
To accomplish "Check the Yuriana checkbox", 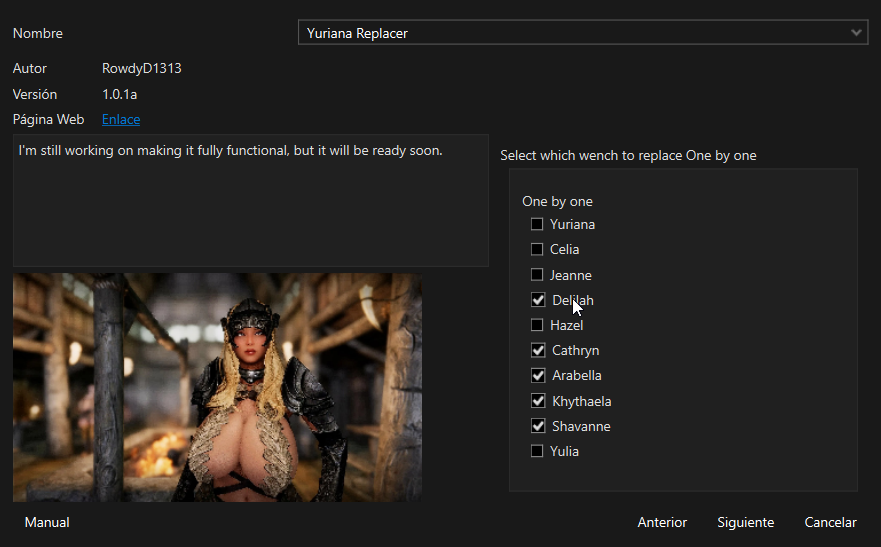I will (537, 224).
